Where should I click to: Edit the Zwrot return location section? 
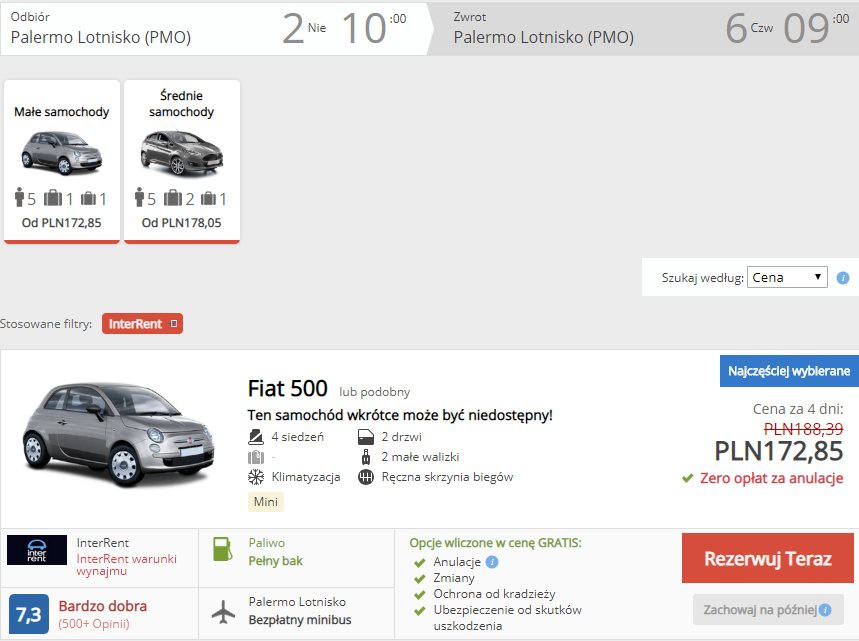(x=643, y=28)
